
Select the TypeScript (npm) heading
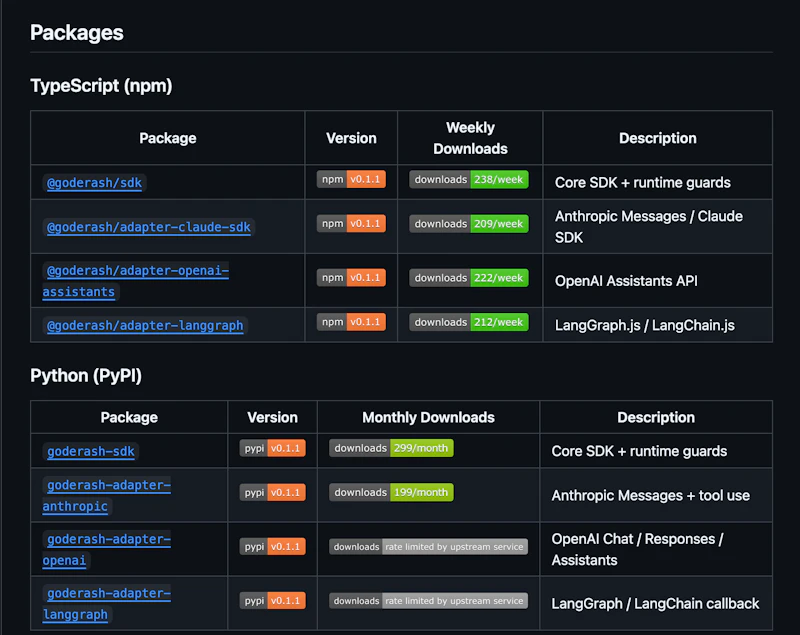101,86
